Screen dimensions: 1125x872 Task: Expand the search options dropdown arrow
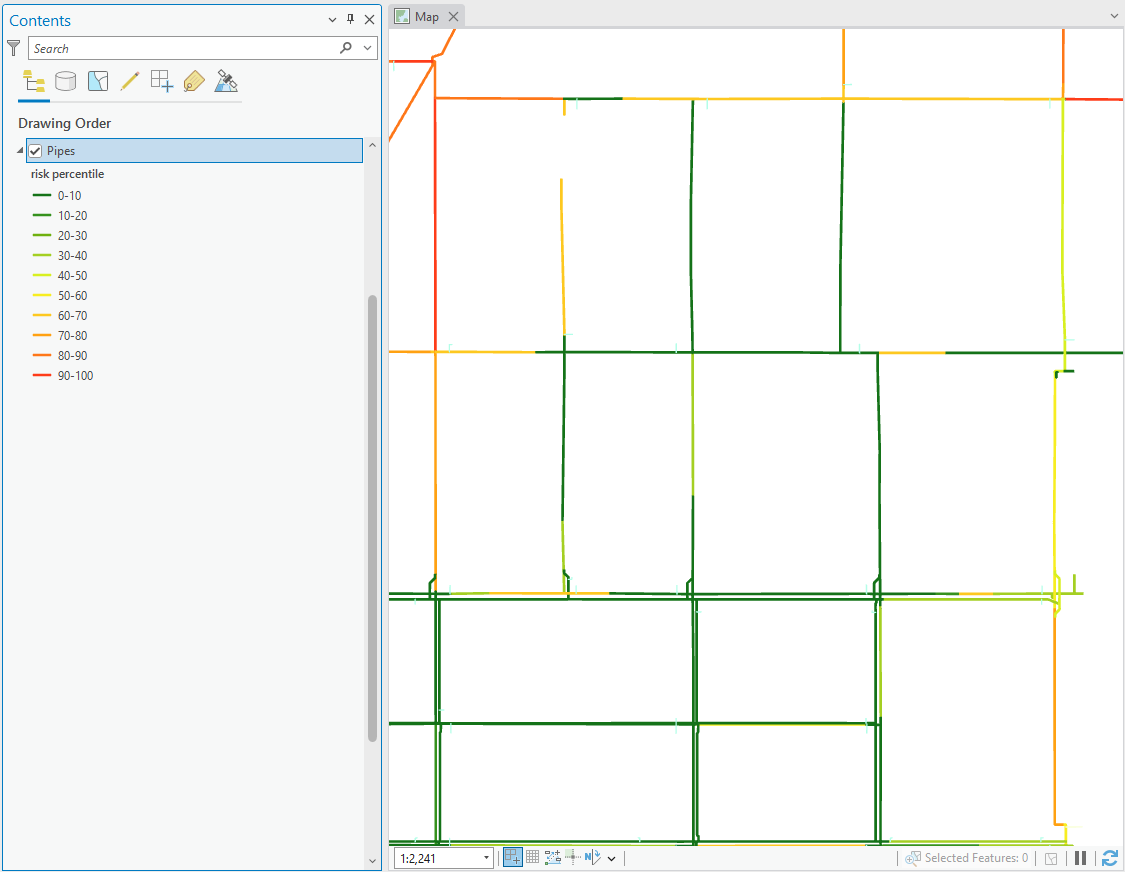[x=368, y=48]
